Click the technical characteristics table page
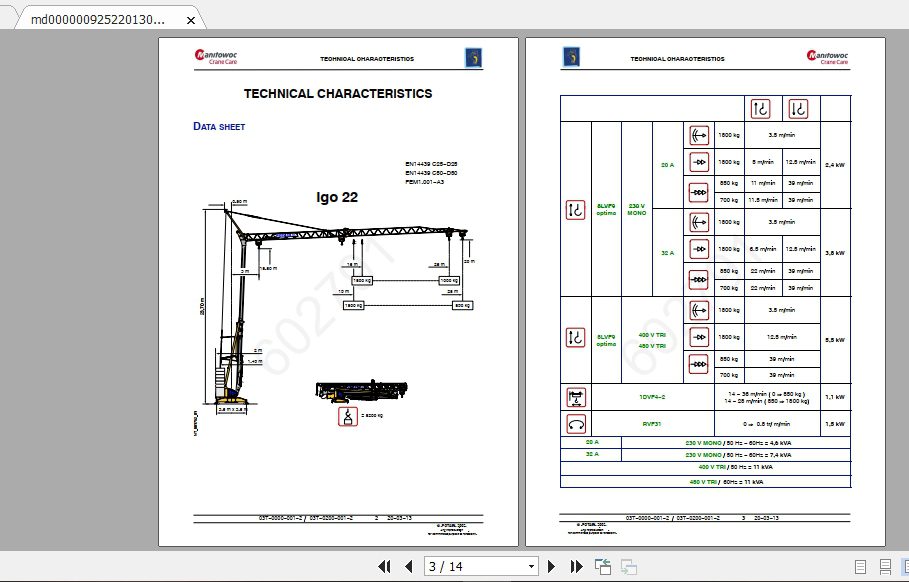909x582 pixels. click(706, 290)
